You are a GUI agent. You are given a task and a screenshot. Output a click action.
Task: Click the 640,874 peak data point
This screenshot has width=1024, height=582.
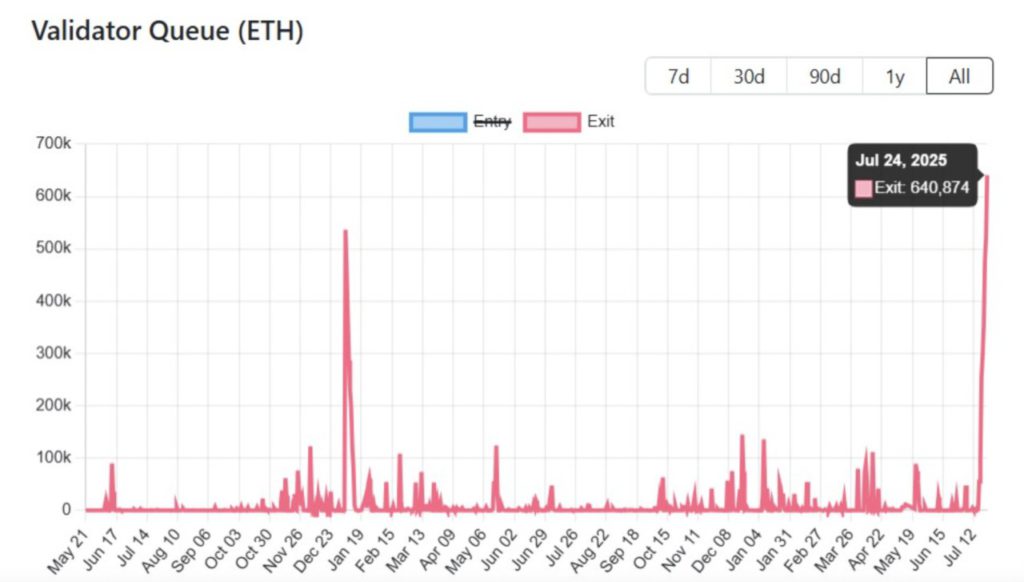coord(987,176)
